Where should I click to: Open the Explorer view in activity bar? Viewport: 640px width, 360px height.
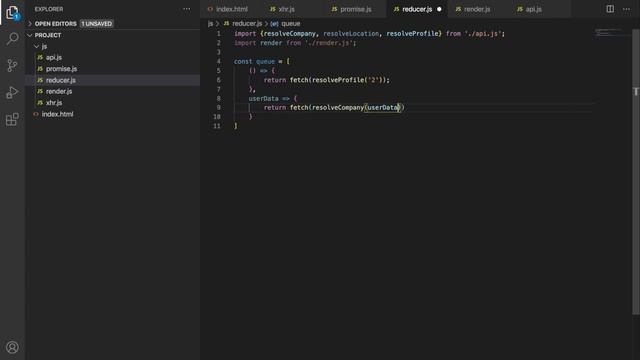pos(12,12)
